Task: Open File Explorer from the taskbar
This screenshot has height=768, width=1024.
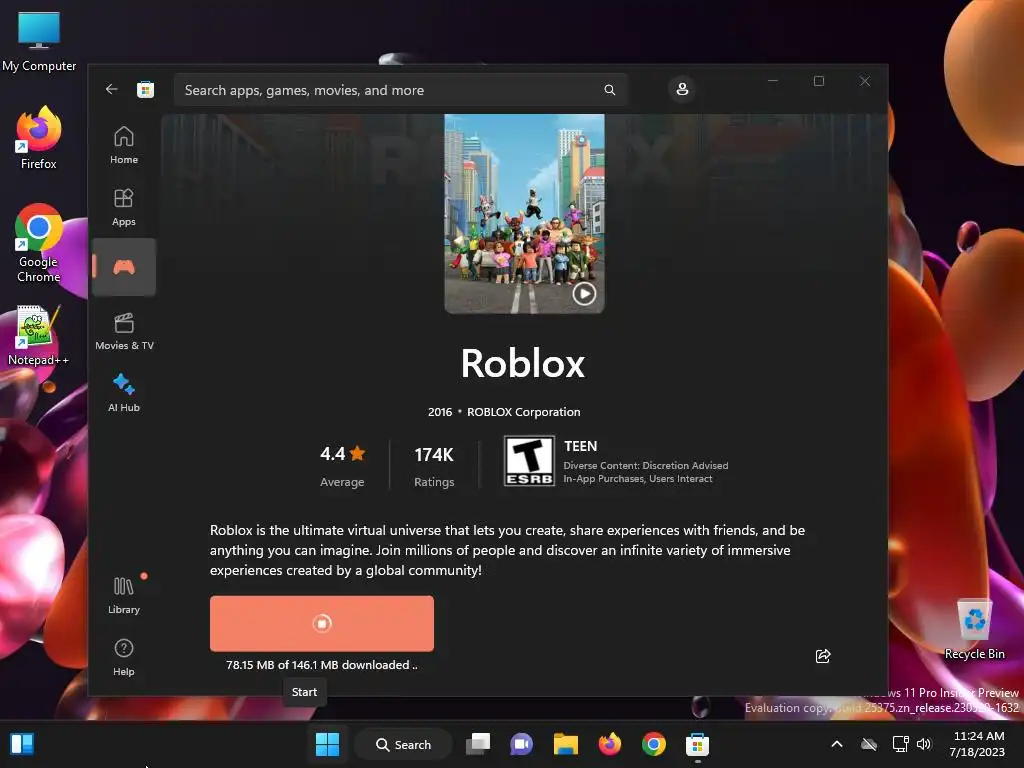Action: click(566, 744)
